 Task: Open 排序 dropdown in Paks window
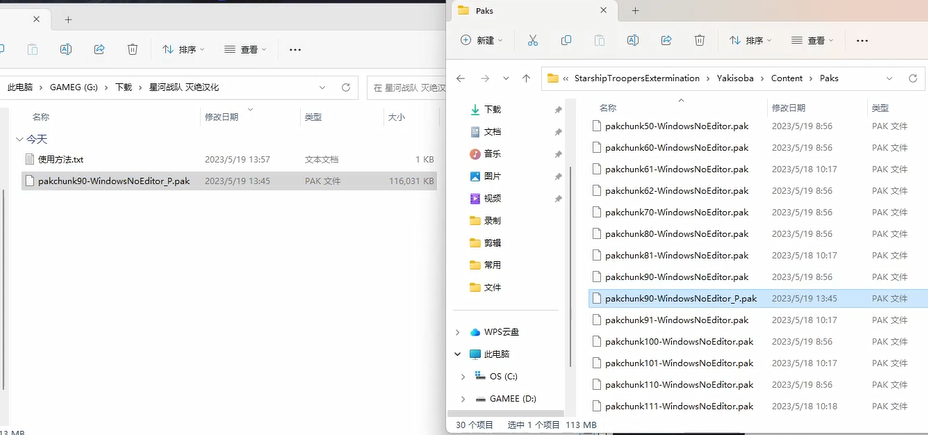pos(750,40)
